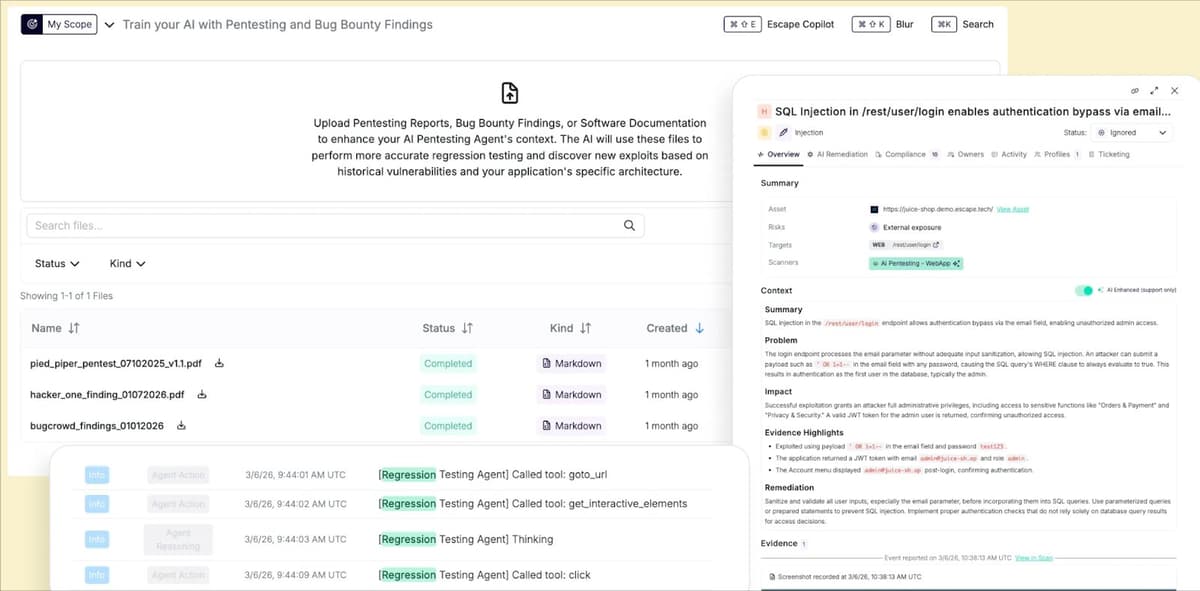
Task: Select the 'Regression Testing Agent Thinking' log entry
Action: point(466,539)
